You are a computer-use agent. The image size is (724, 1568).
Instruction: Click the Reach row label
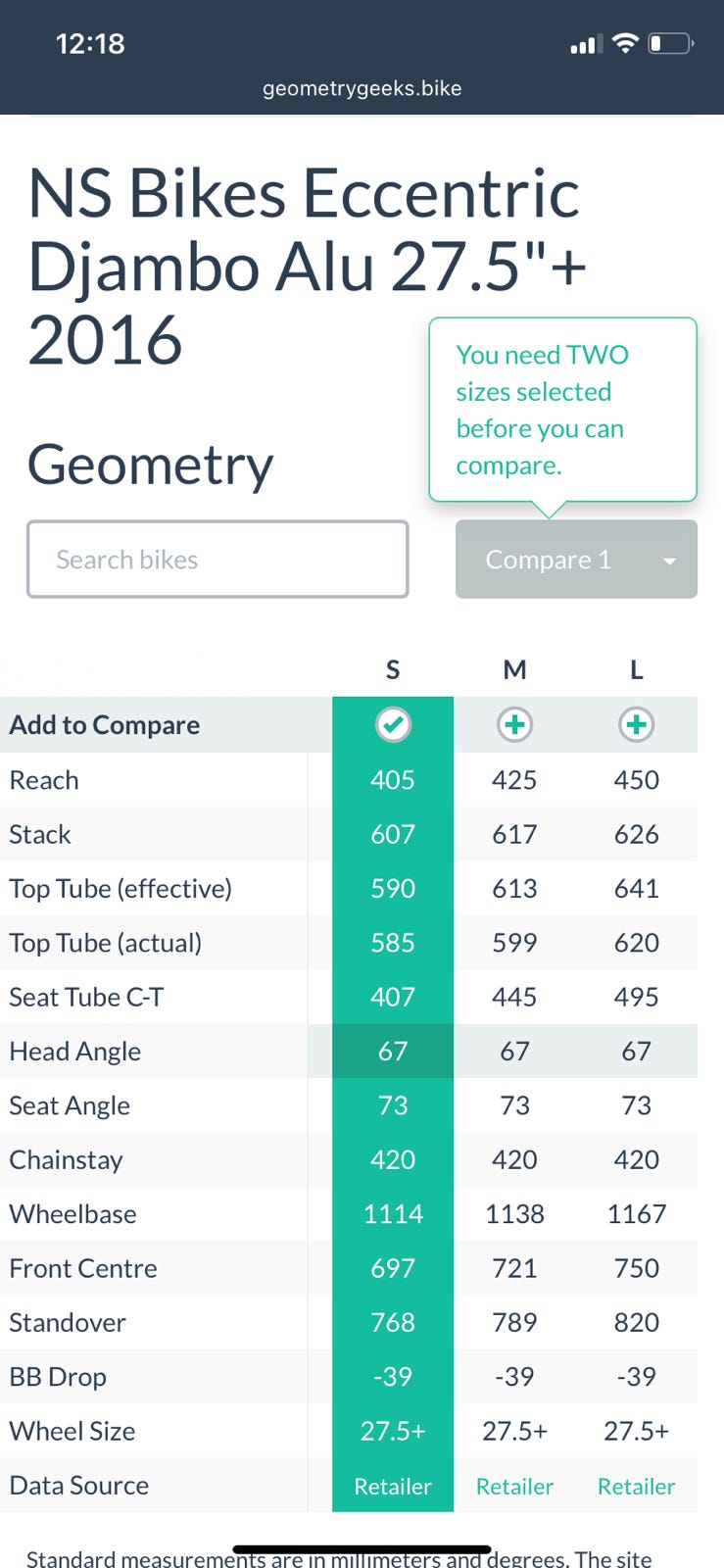pos(44,780)
